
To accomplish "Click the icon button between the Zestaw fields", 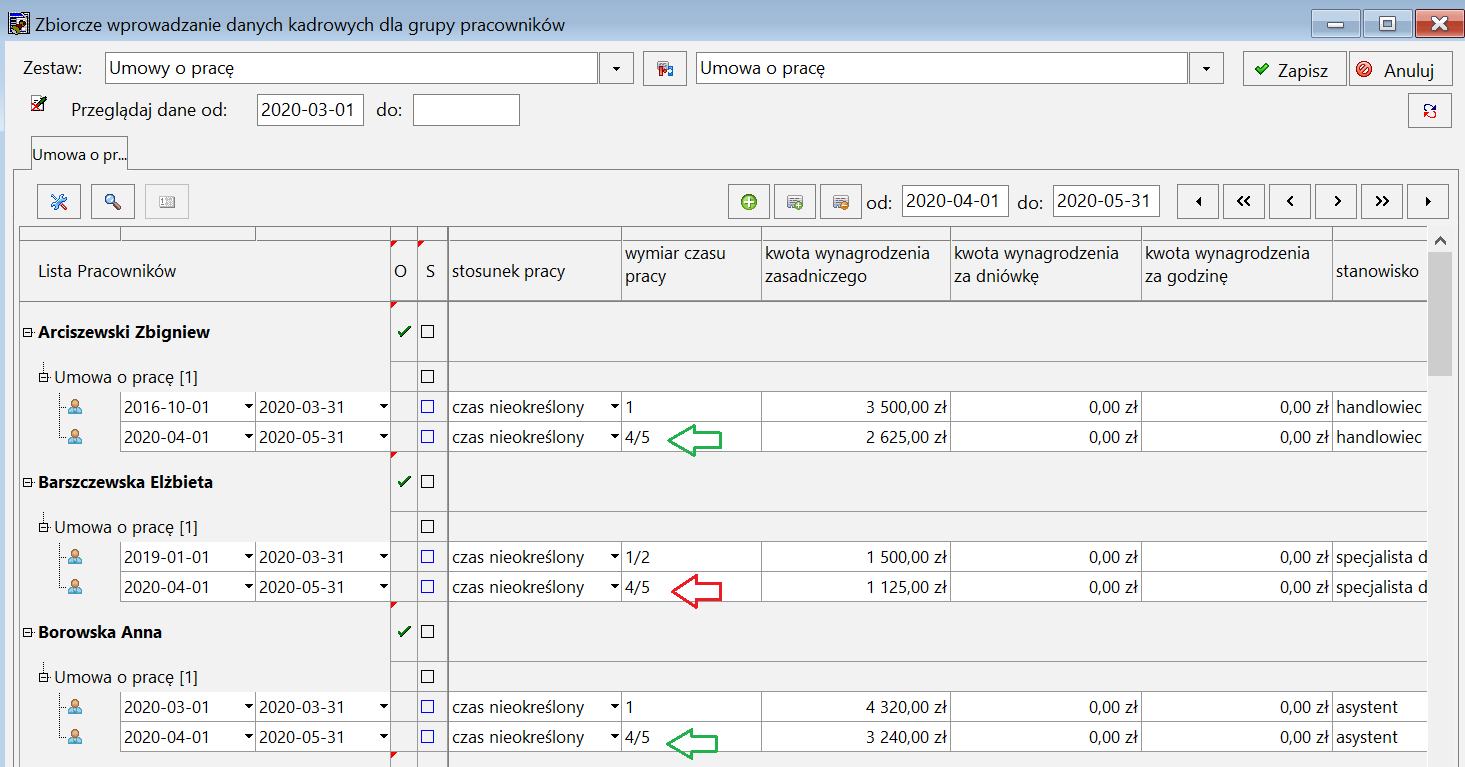I will (x=665, y=69).
